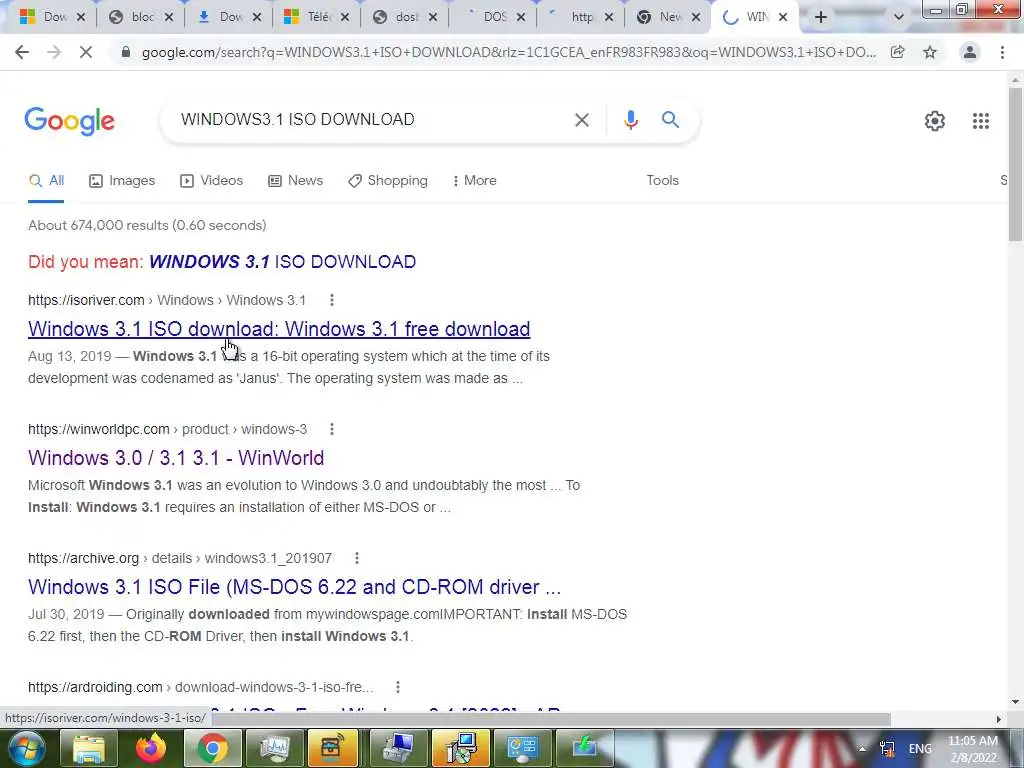Close the http browser tab
Screen dimensions: 1024x768
pyautogui.click(x=609, y=18)
